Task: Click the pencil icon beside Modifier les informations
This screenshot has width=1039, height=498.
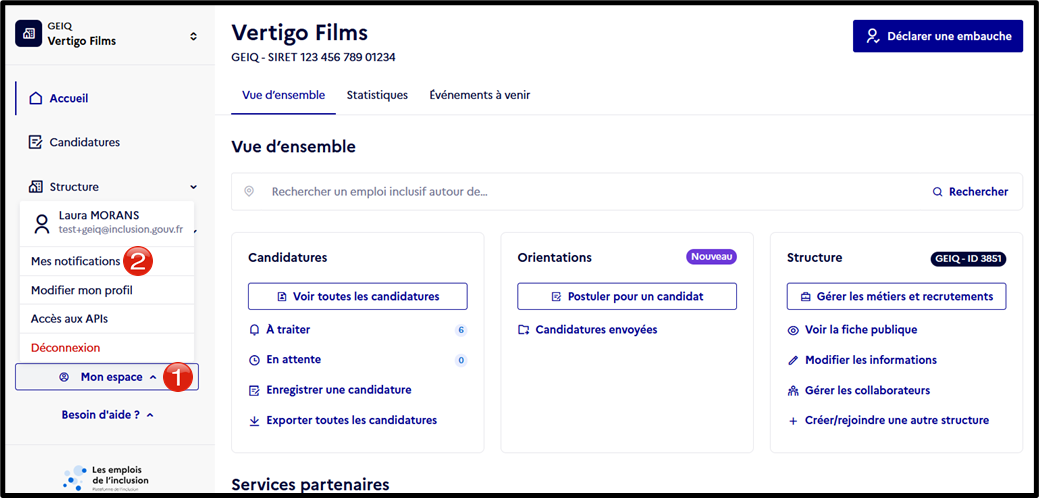Action: [793, 361]
